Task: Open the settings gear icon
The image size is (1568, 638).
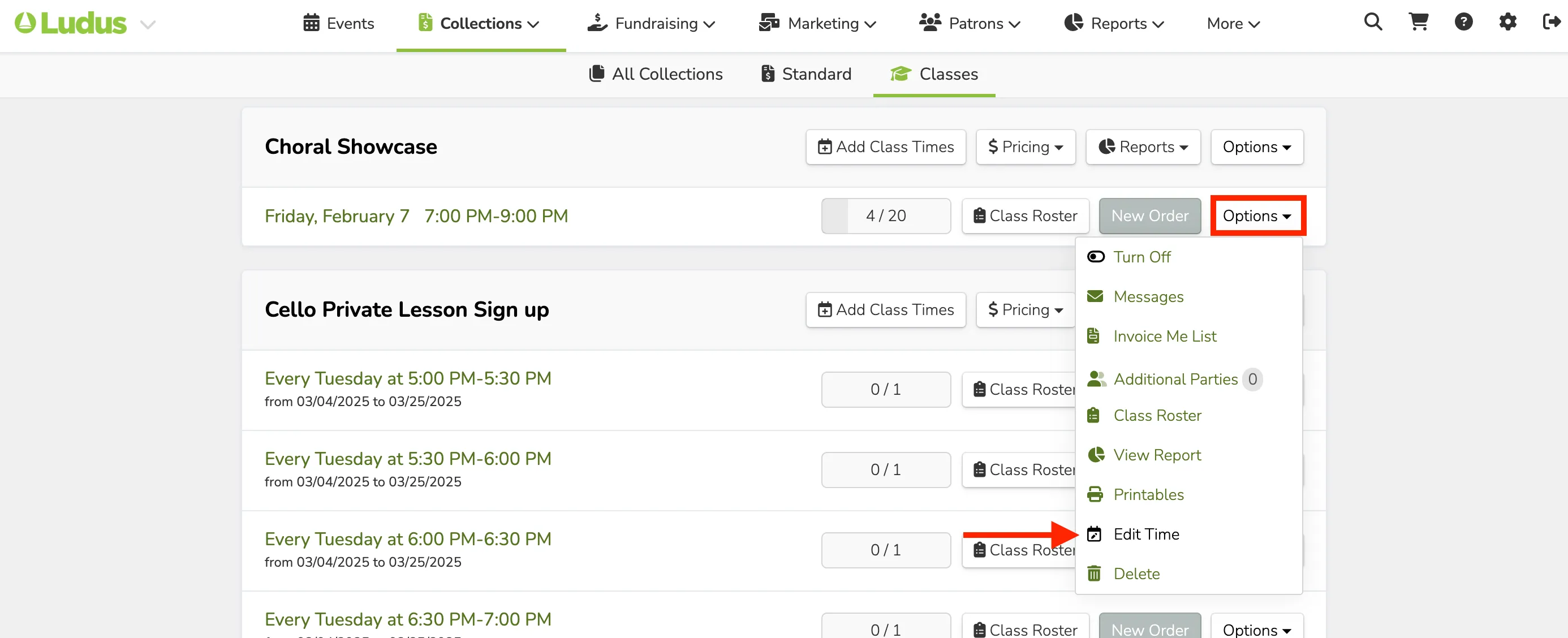Action: [x=1507, y=23]
